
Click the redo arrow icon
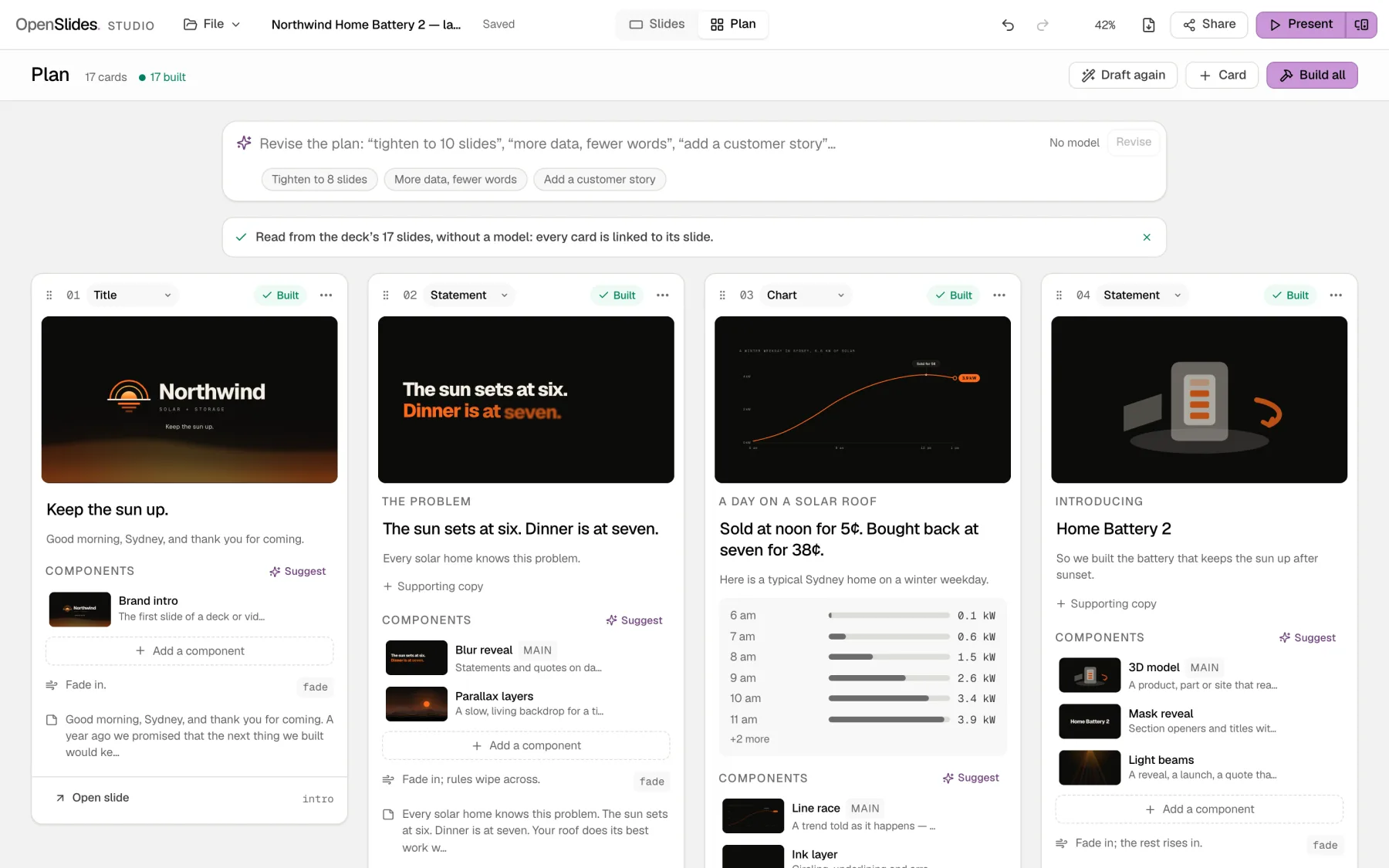tap(1043, 25)
